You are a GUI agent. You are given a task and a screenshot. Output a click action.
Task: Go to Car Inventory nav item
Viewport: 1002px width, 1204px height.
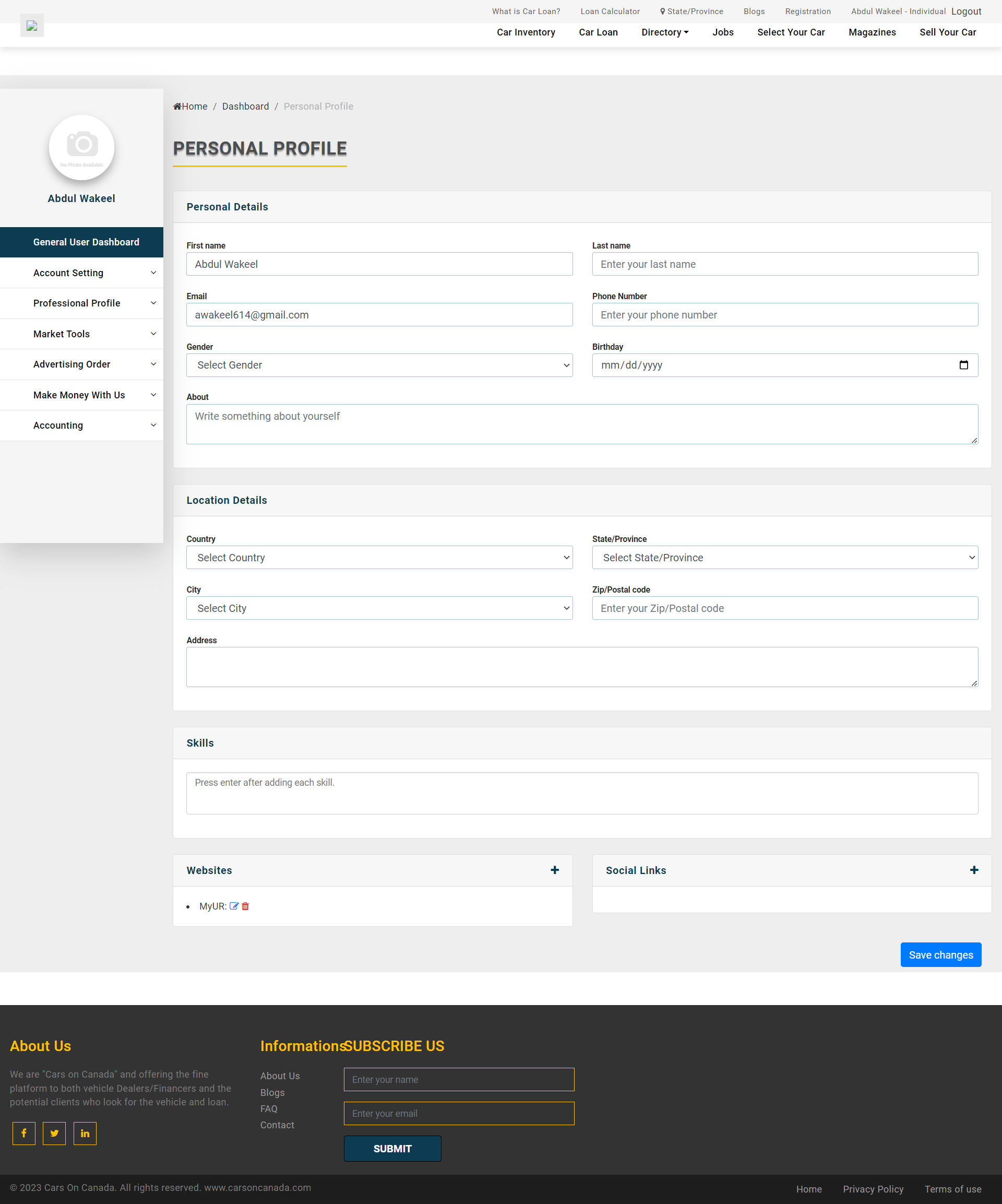tap(526, 32)
